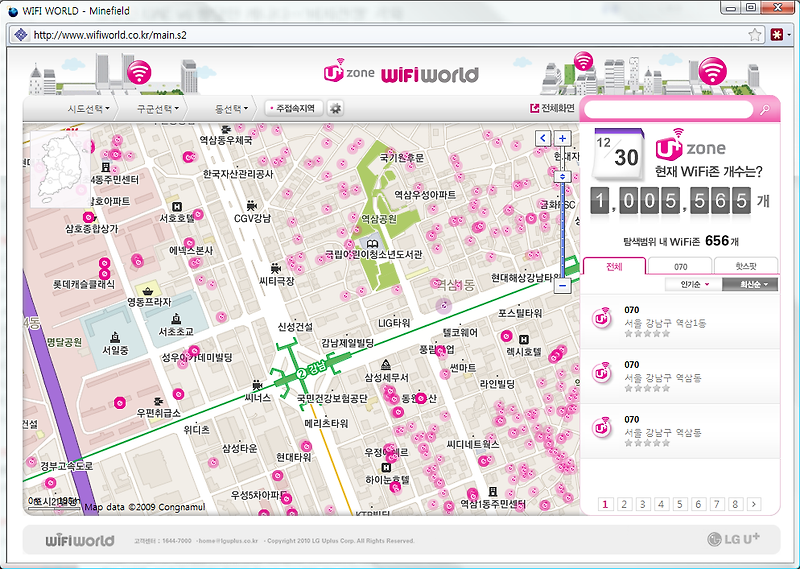Click the map zoom slider track
This screenshot has height=569, width=800.
click(x=562, y=230)
